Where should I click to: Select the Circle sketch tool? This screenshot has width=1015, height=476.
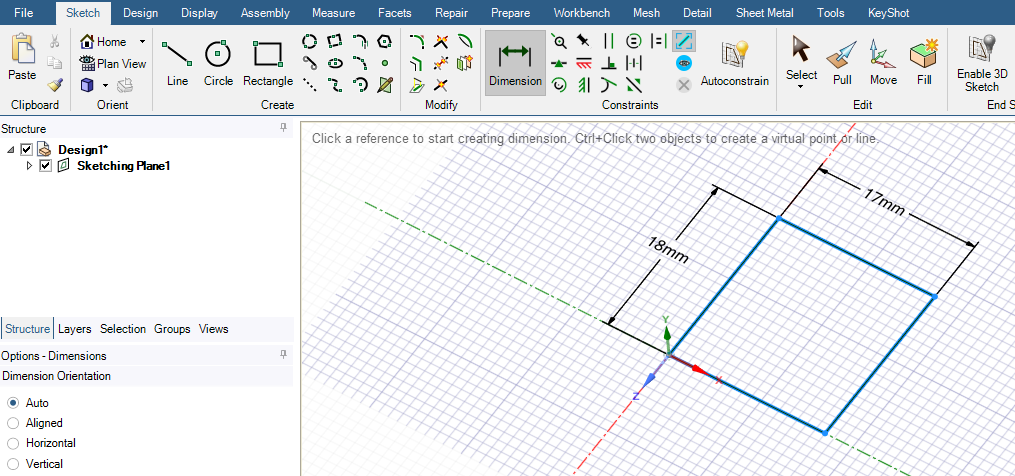tap(218, 62)
